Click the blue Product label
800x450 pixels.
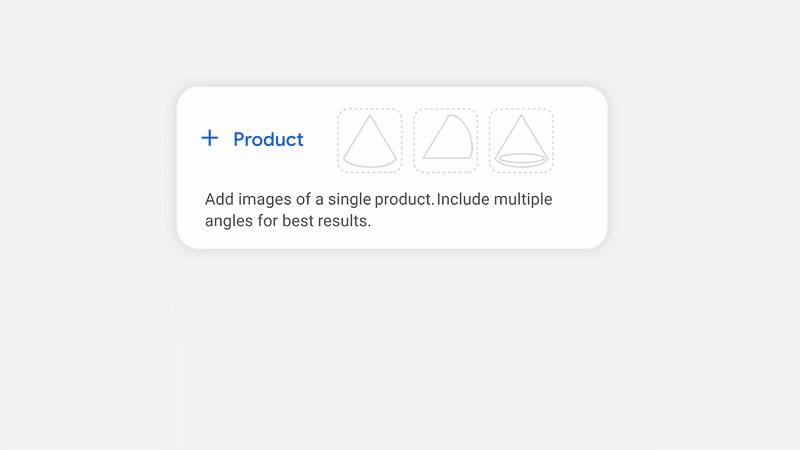(268, 139)
